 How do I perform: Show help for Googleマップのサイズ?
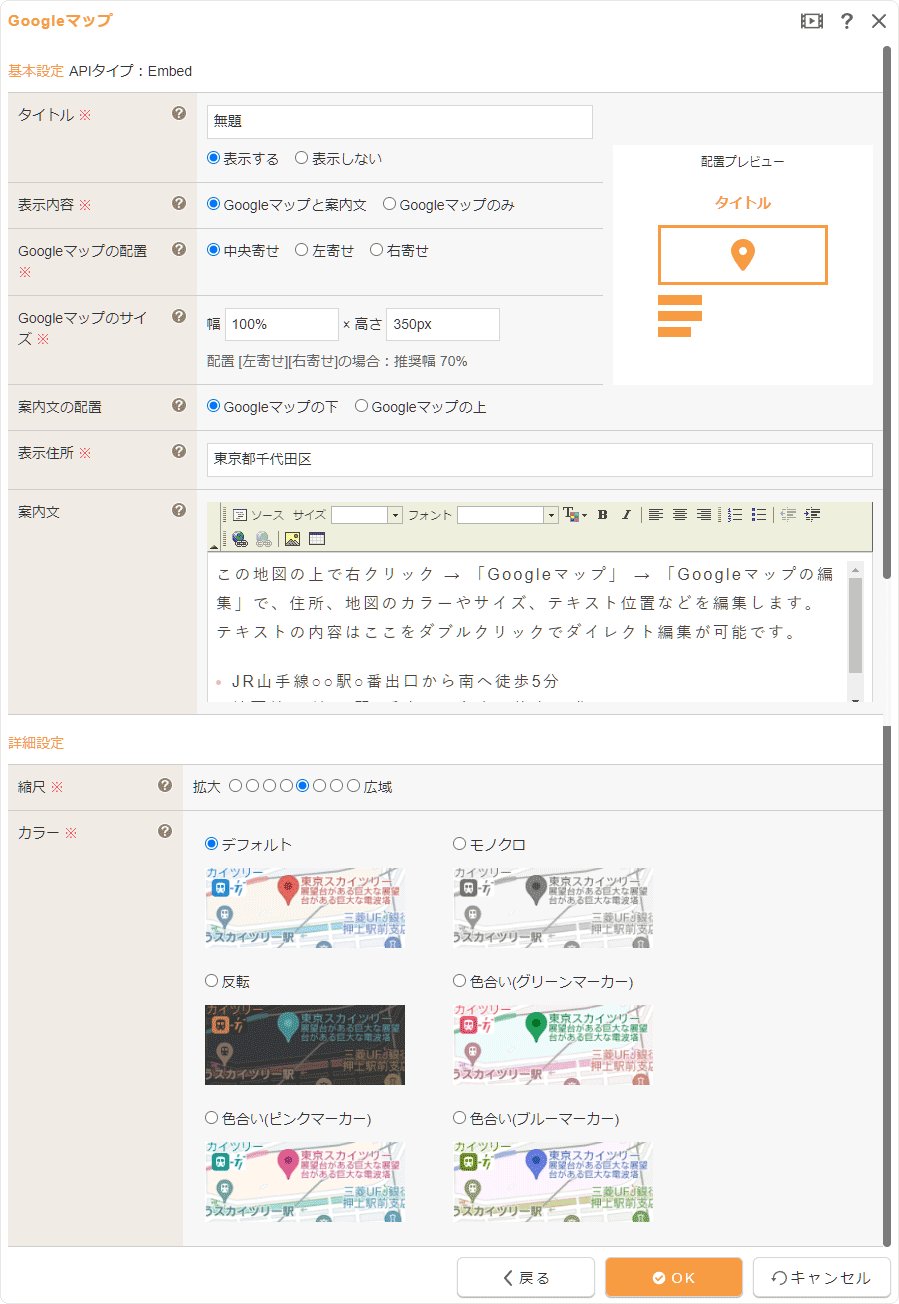pos(179,316)
